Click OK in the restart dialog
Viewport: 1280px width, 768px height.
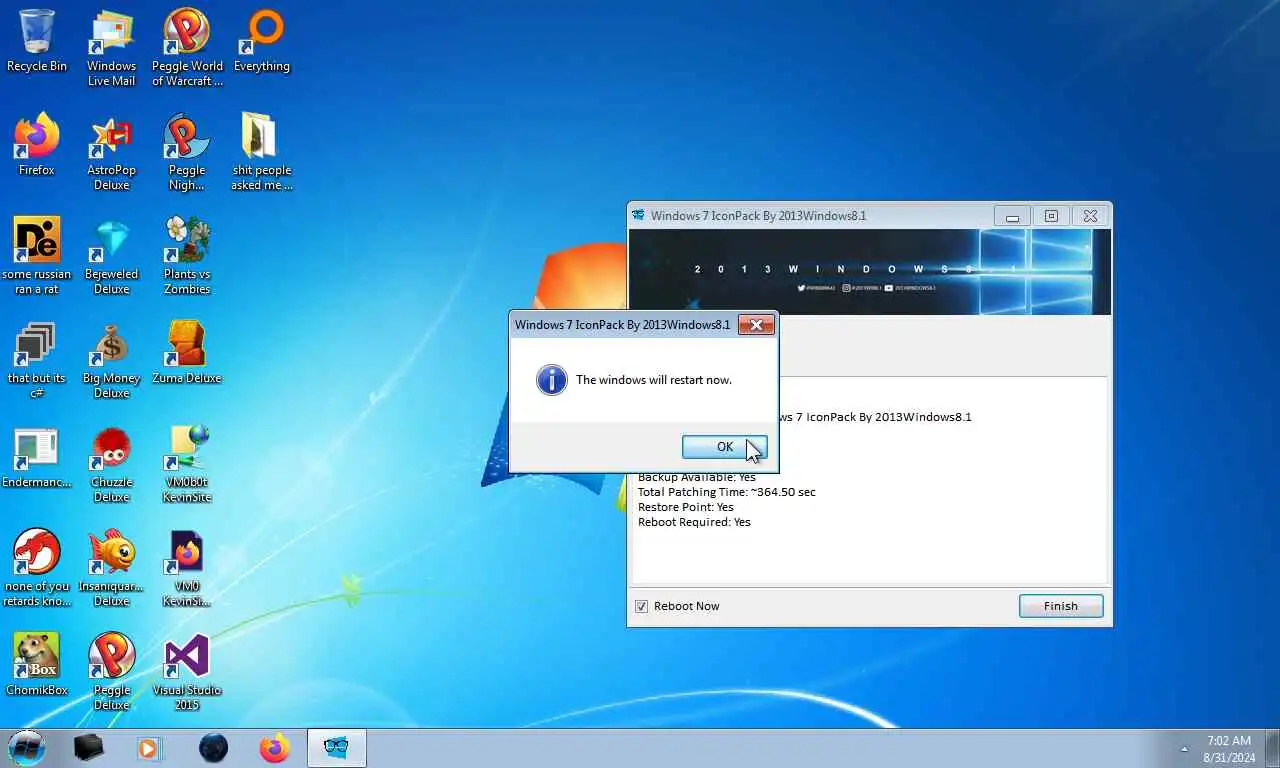pyautogui.click(x=724, y=447)
